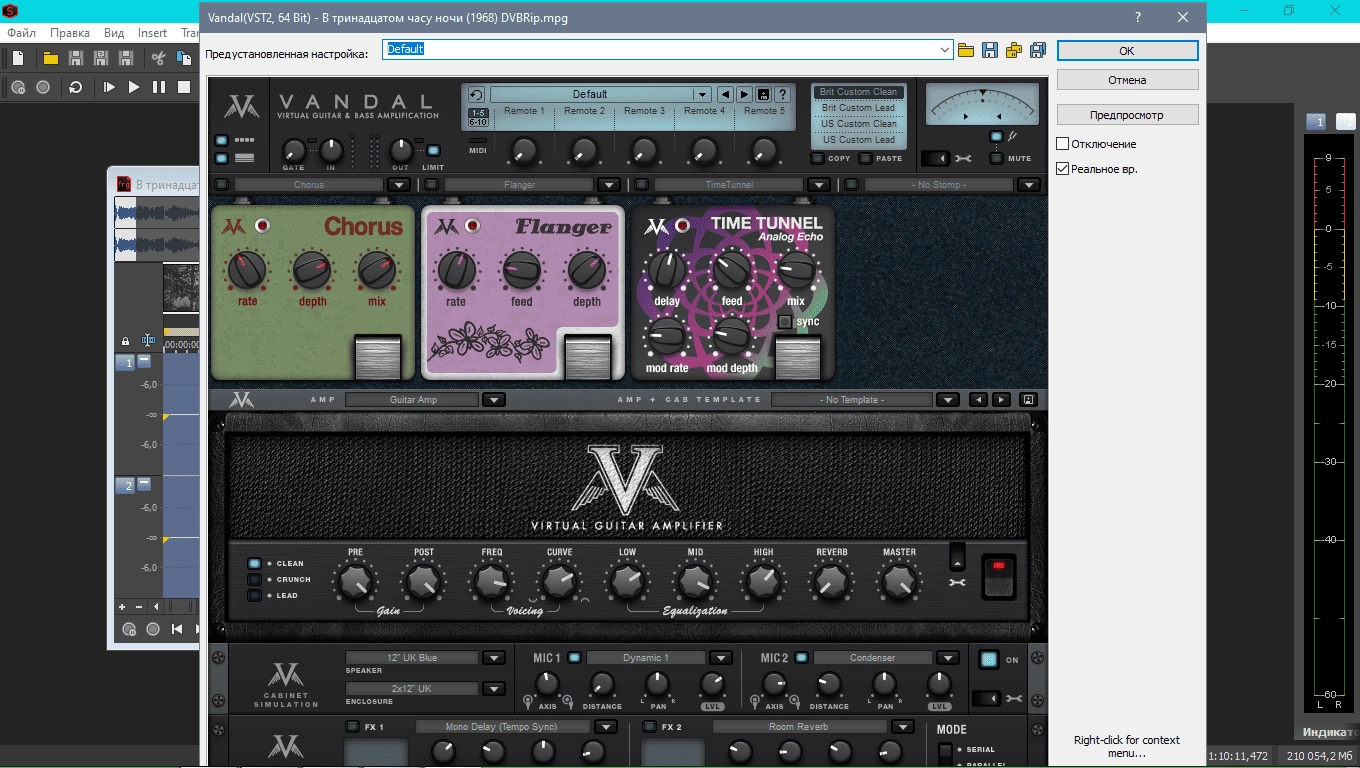Open No Stomp slot dropdown
1360x768 pixels.
coord(1029,185)
